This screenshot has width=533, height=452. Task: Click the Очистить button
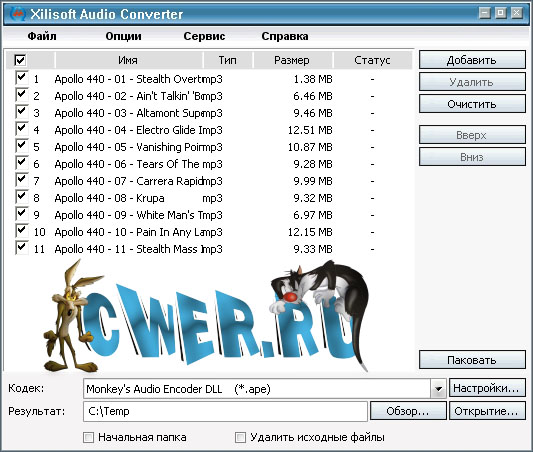point(472,104)
